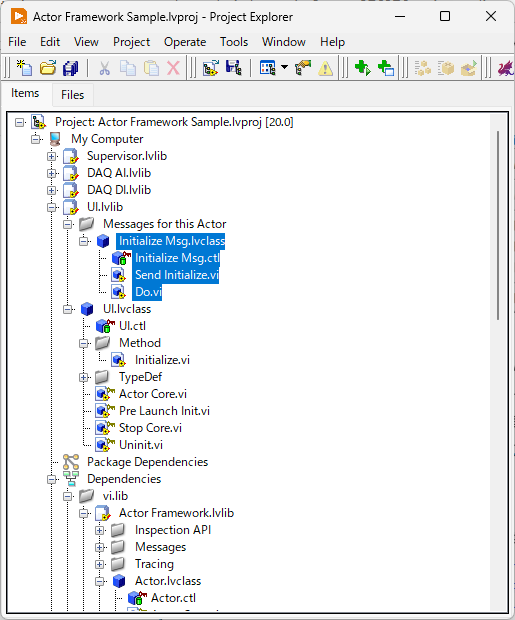Click the New VI toolbar icon
This screenshot has width=515, height=620.
coord(25,68)
